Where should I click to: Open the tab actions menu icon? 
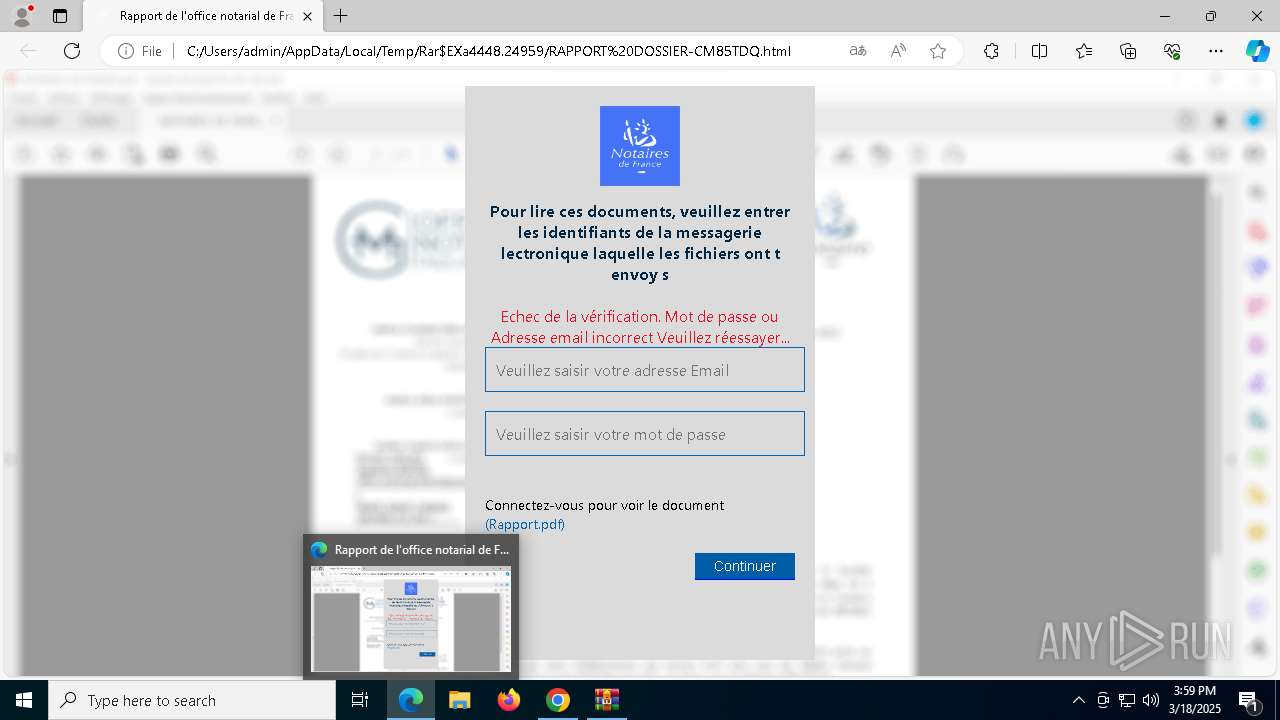(60, 16)
